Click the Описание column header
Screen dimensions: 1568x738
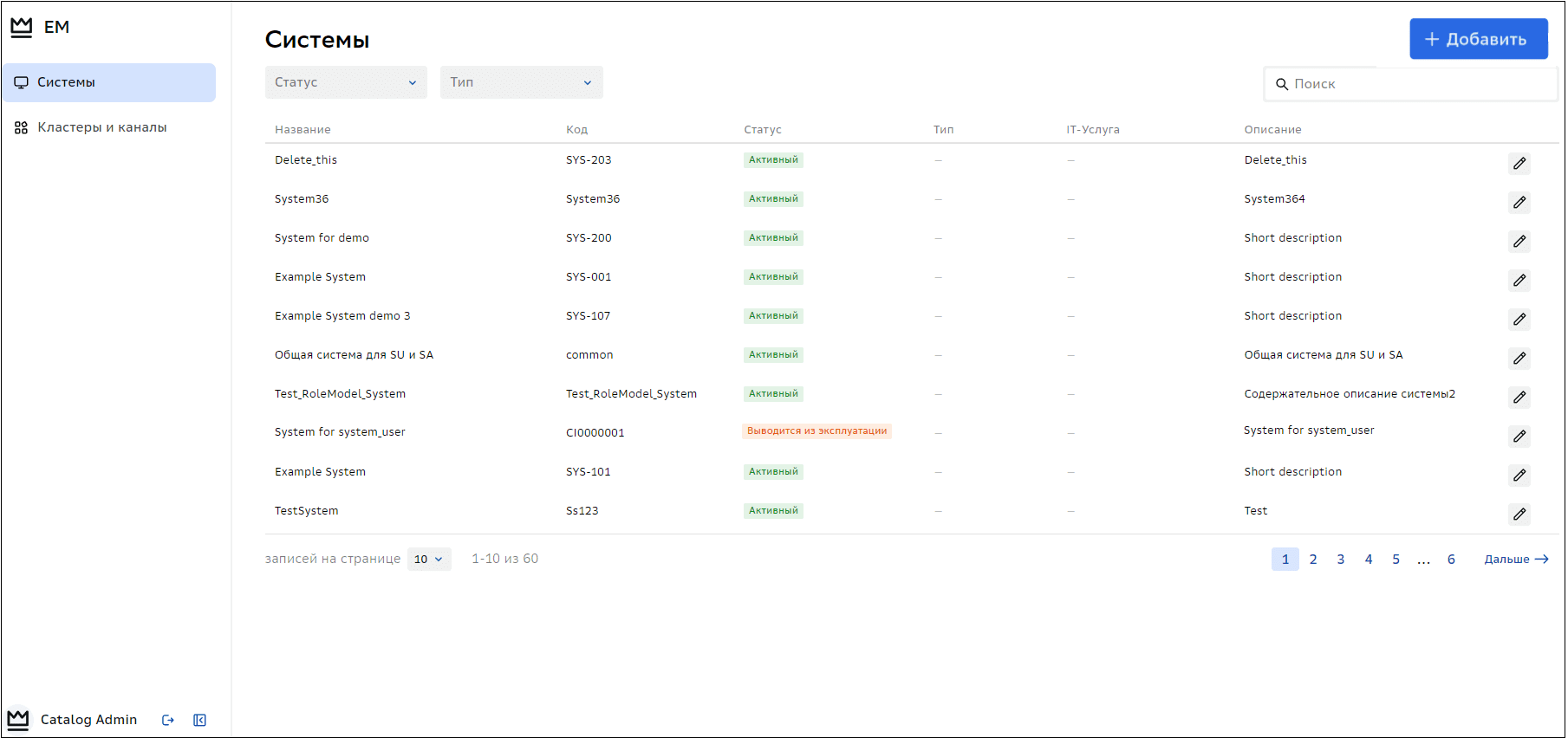1272,130
